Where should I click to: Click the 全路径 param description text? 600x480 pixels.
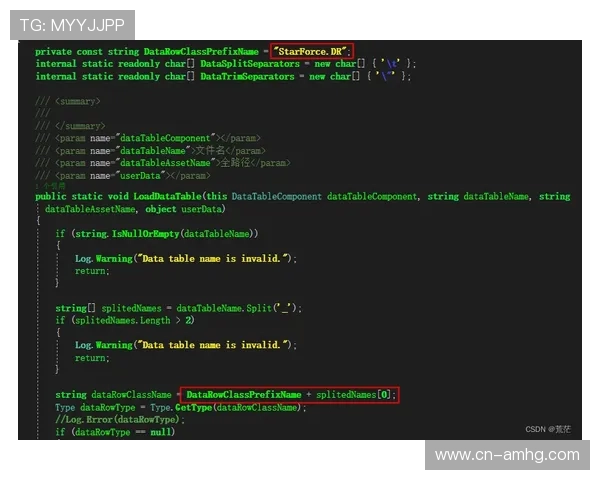235,163
